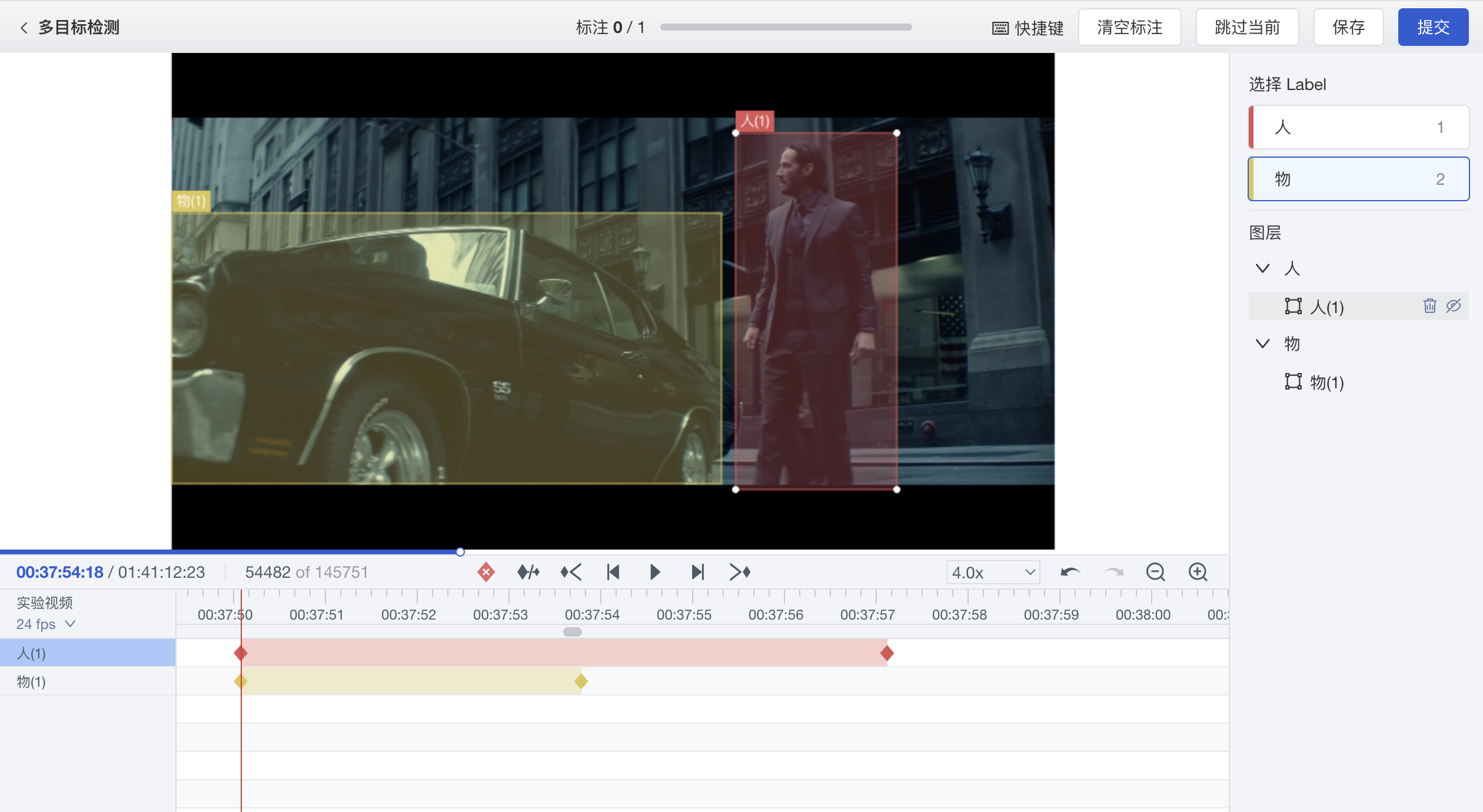Click the start keyframe of 人(1) track
Screen dimensions: 1483x812
point(240,653)
